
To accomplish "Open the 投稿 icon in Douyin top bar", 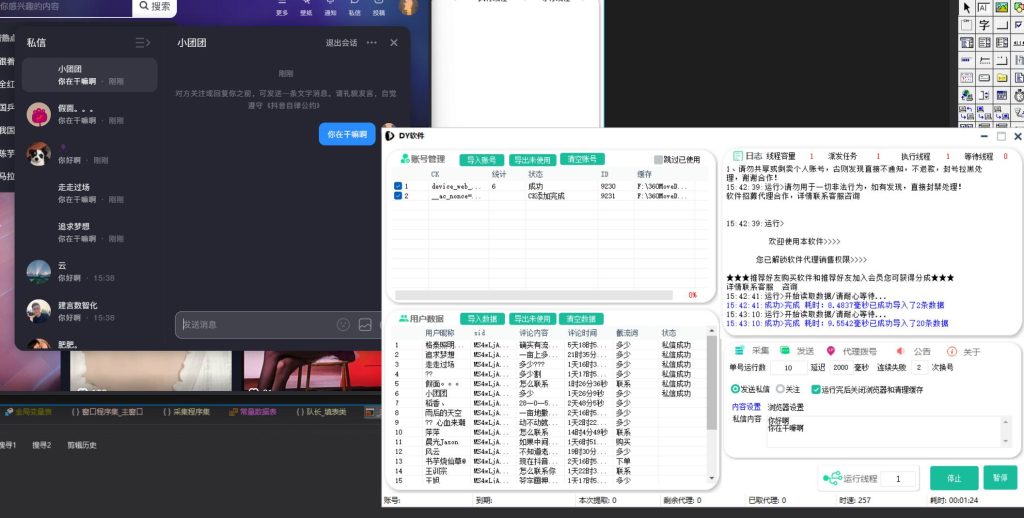I will pyautogui.click(x=379, y=7).
